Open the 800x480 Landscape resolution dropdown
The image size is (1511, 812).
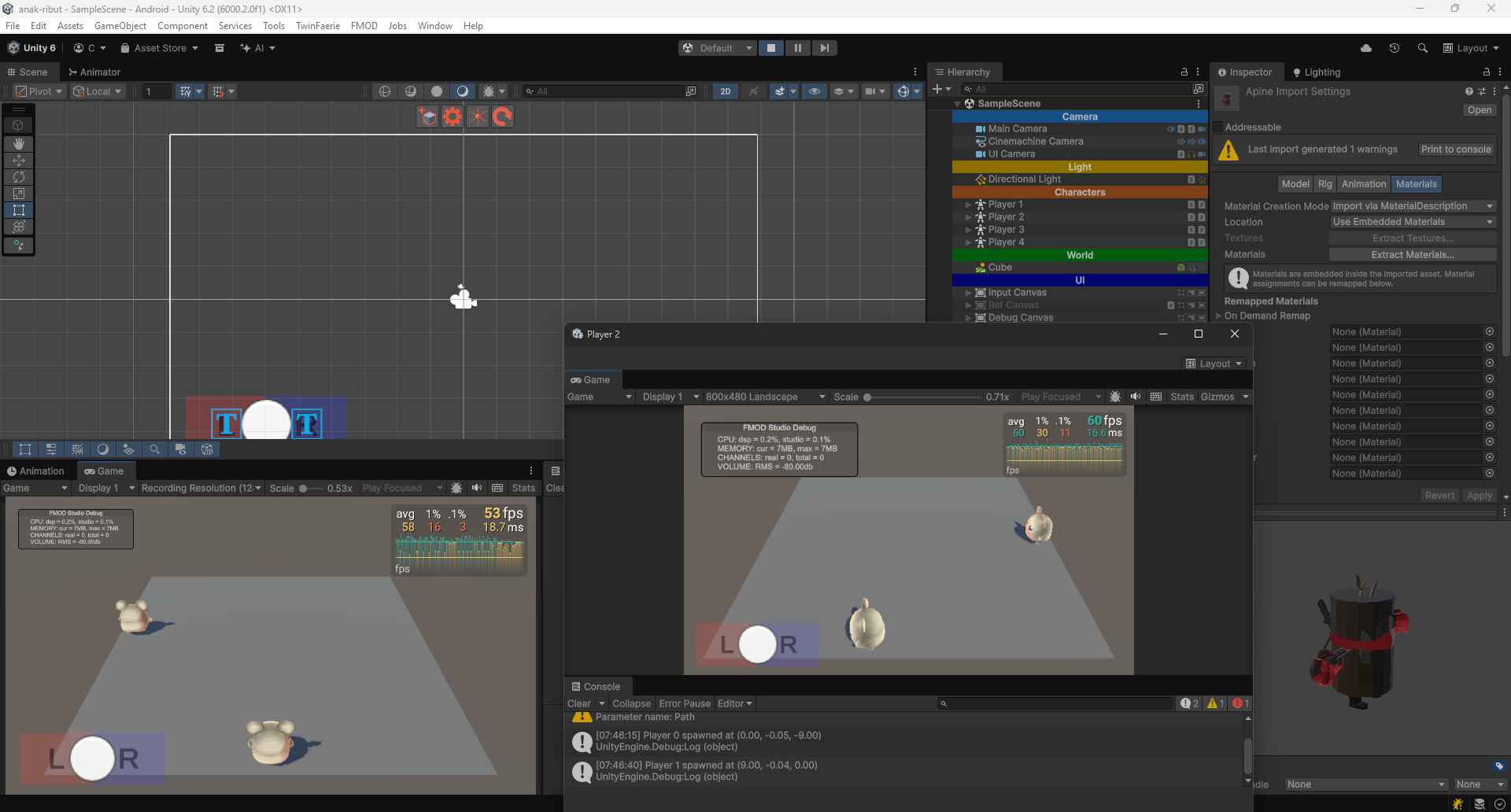[x=765, y=397]
